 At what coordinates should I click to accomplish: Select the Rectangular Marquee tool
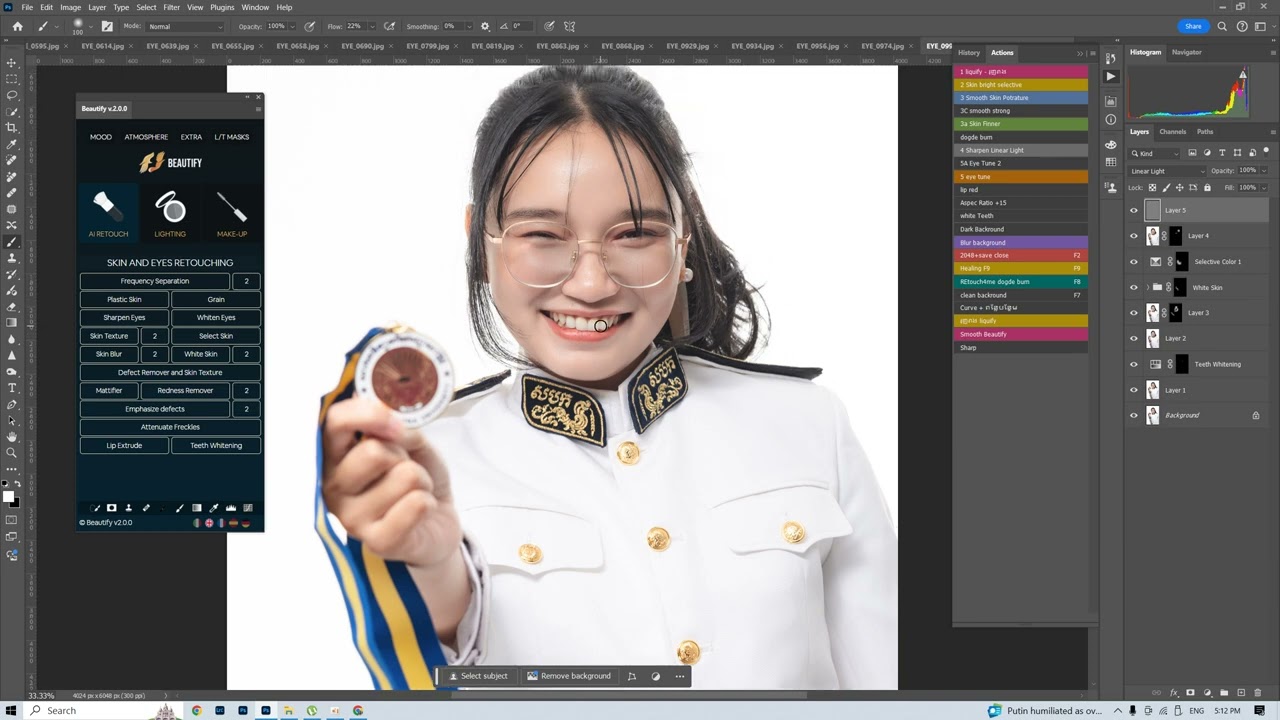pyautogui.click(x=12, y=78)
